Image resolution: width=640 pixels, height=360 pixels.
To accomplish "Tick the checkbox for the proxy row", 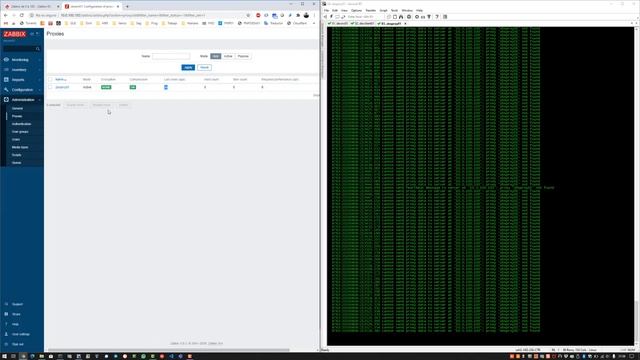I will (50, 87).
